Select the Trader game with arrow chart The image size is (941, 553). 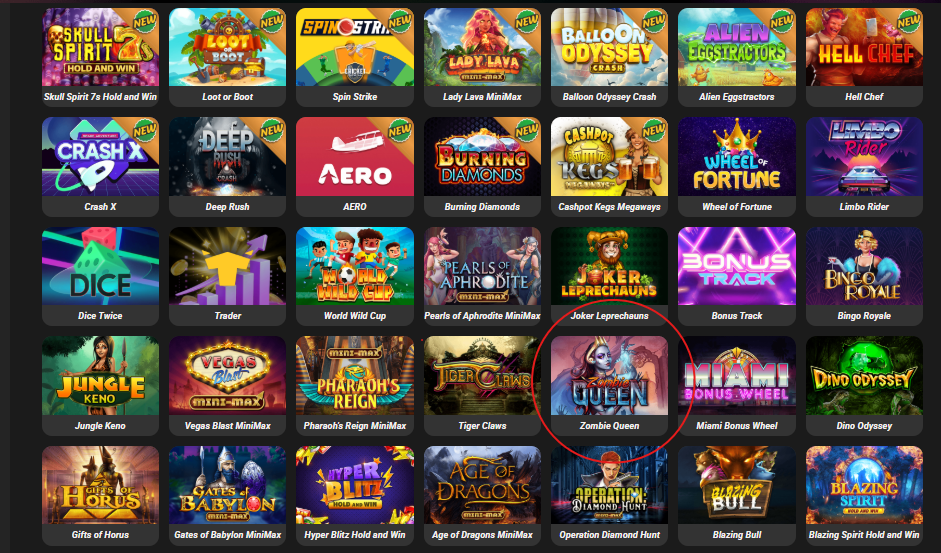(x=227, y=276)
